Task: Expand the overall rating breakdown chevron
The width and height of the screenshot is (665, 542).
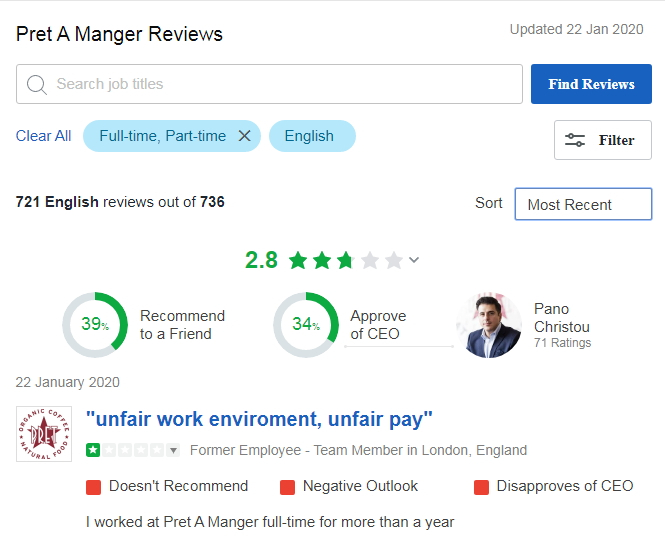Action: (414, 261)
